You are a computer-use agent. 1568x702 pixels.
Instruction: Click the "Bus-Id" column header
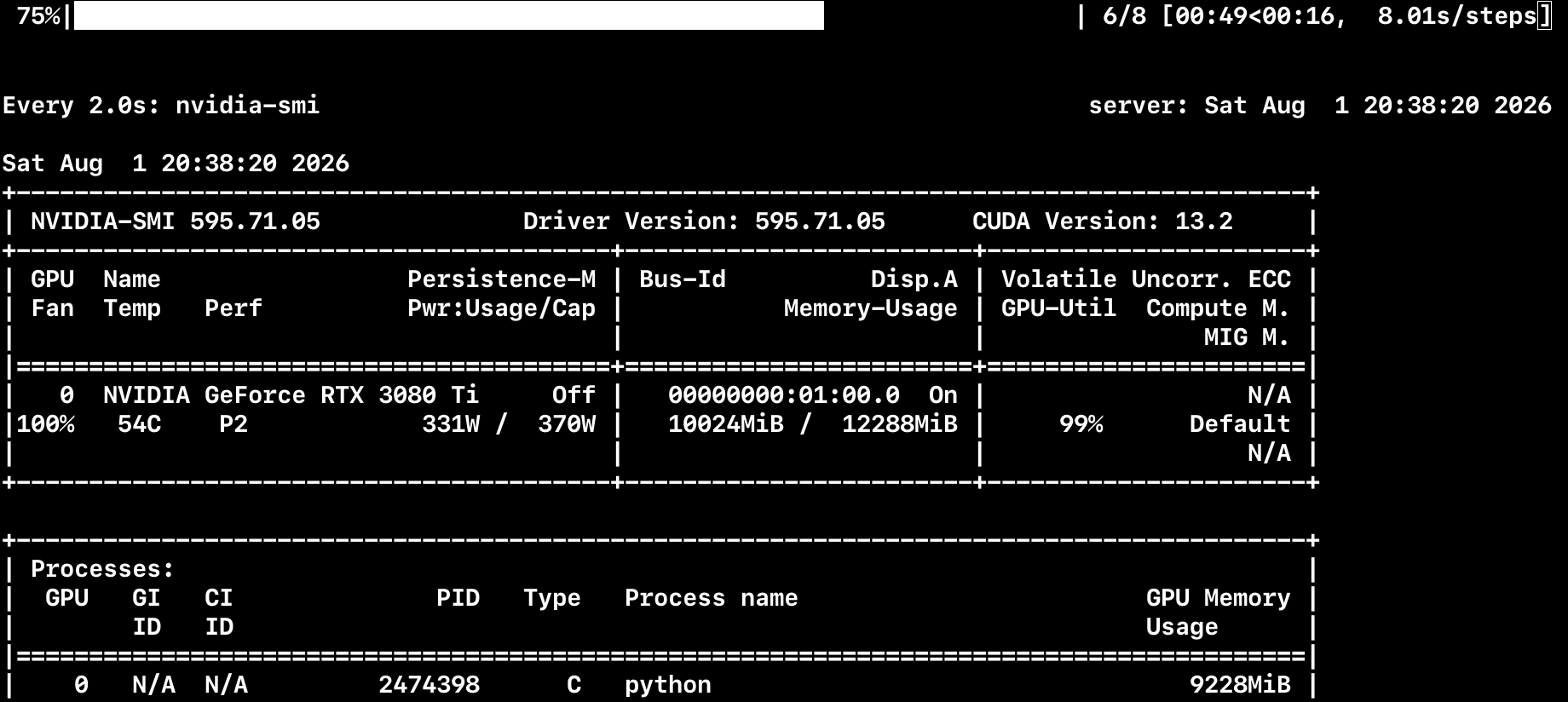click(683, 279)
